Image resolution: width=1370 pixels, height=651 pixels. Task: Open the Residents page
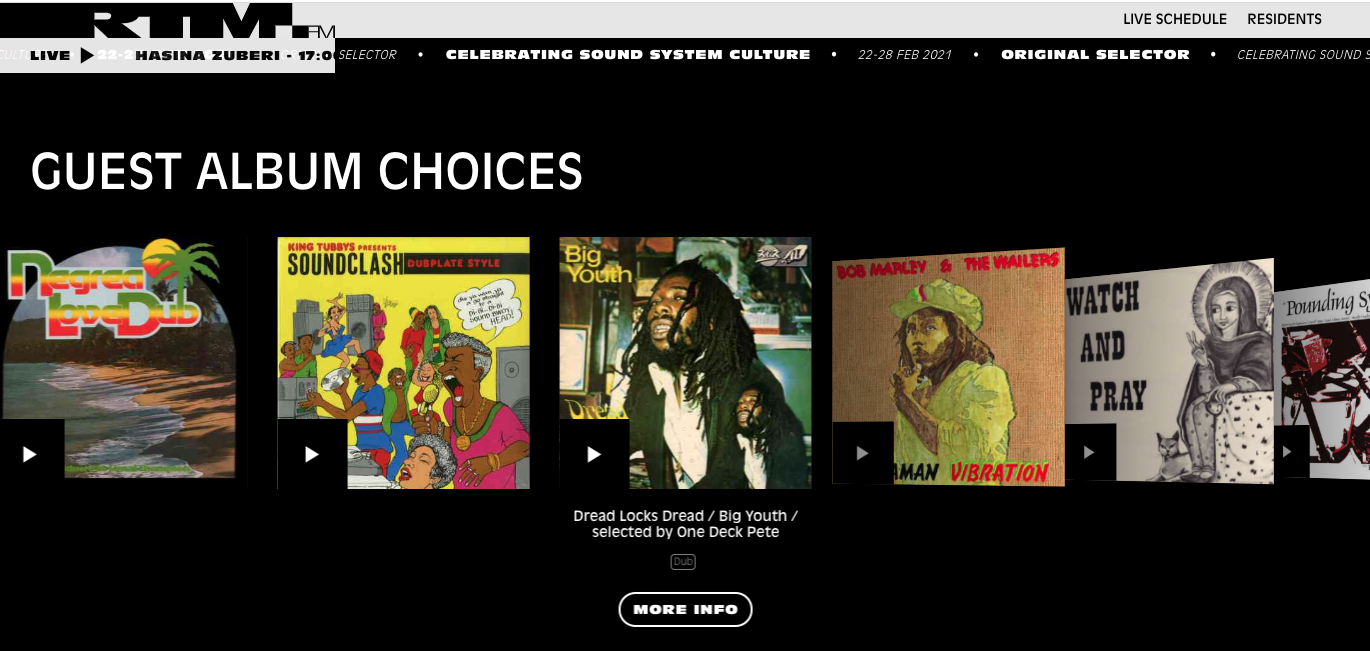[1284, 19]
